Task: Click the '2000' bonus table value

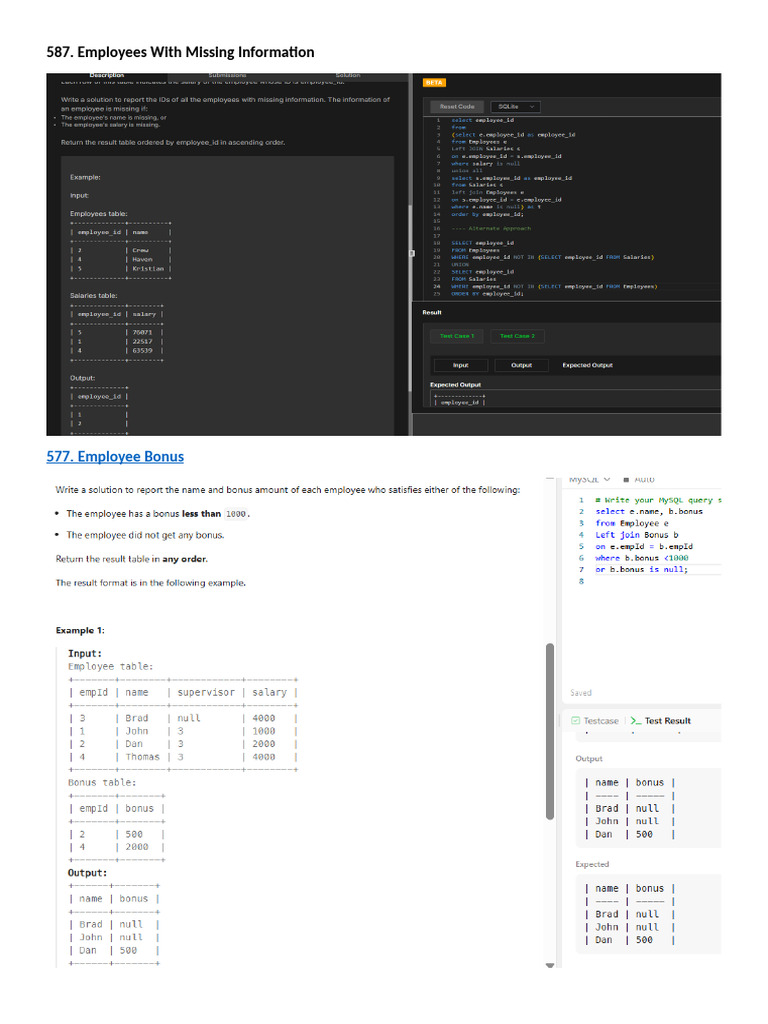Action: click(137, 847)
